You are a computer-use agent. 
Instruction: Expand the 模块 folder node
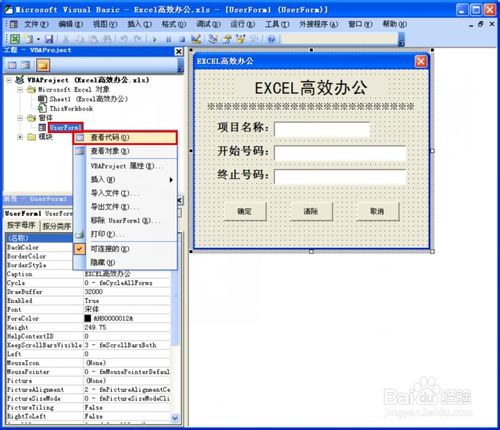tap(20, 137)
